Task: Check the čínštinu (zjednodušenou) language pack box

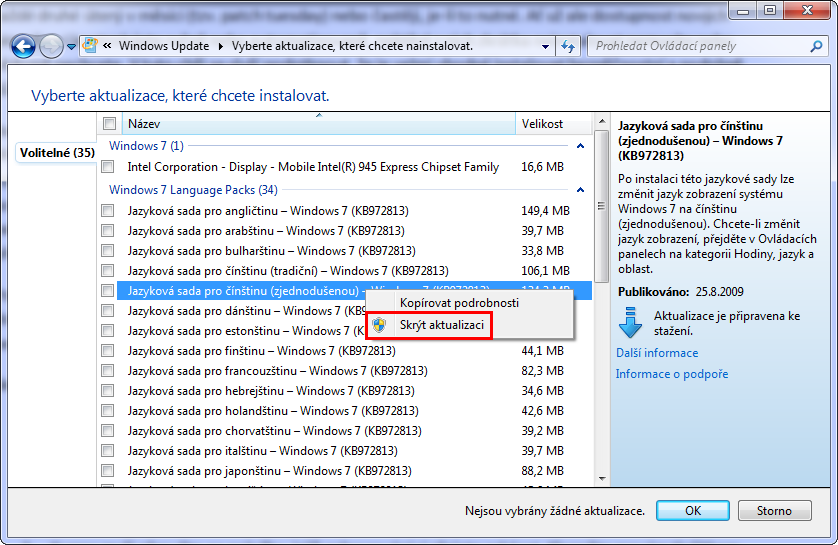Action: point(108,291)
